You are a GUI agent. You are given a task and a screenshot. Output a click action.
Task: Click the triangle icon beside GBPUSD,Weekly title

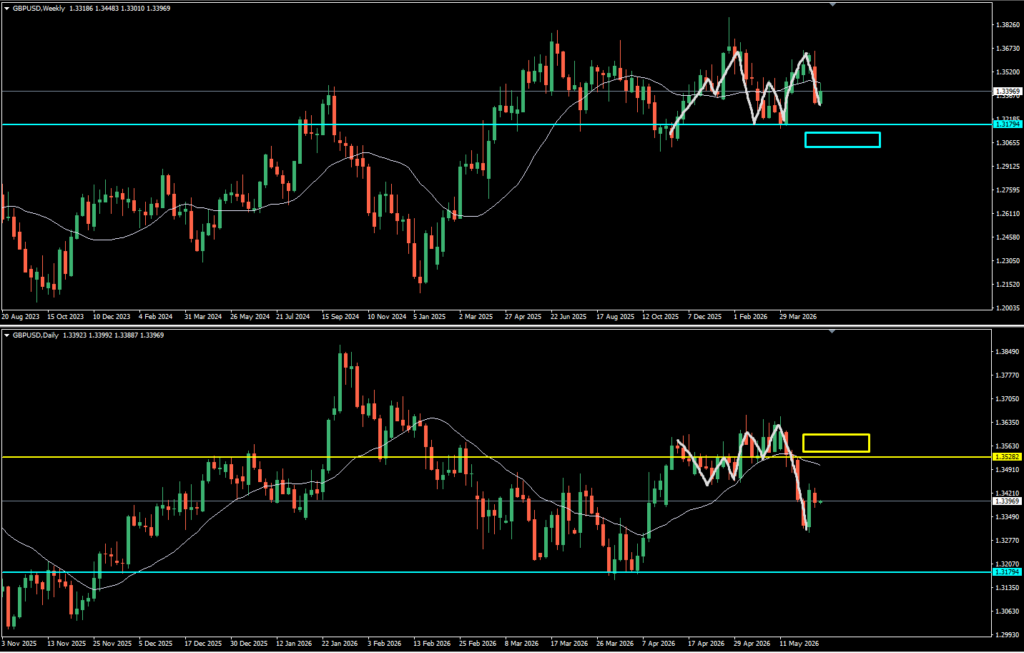7,8
